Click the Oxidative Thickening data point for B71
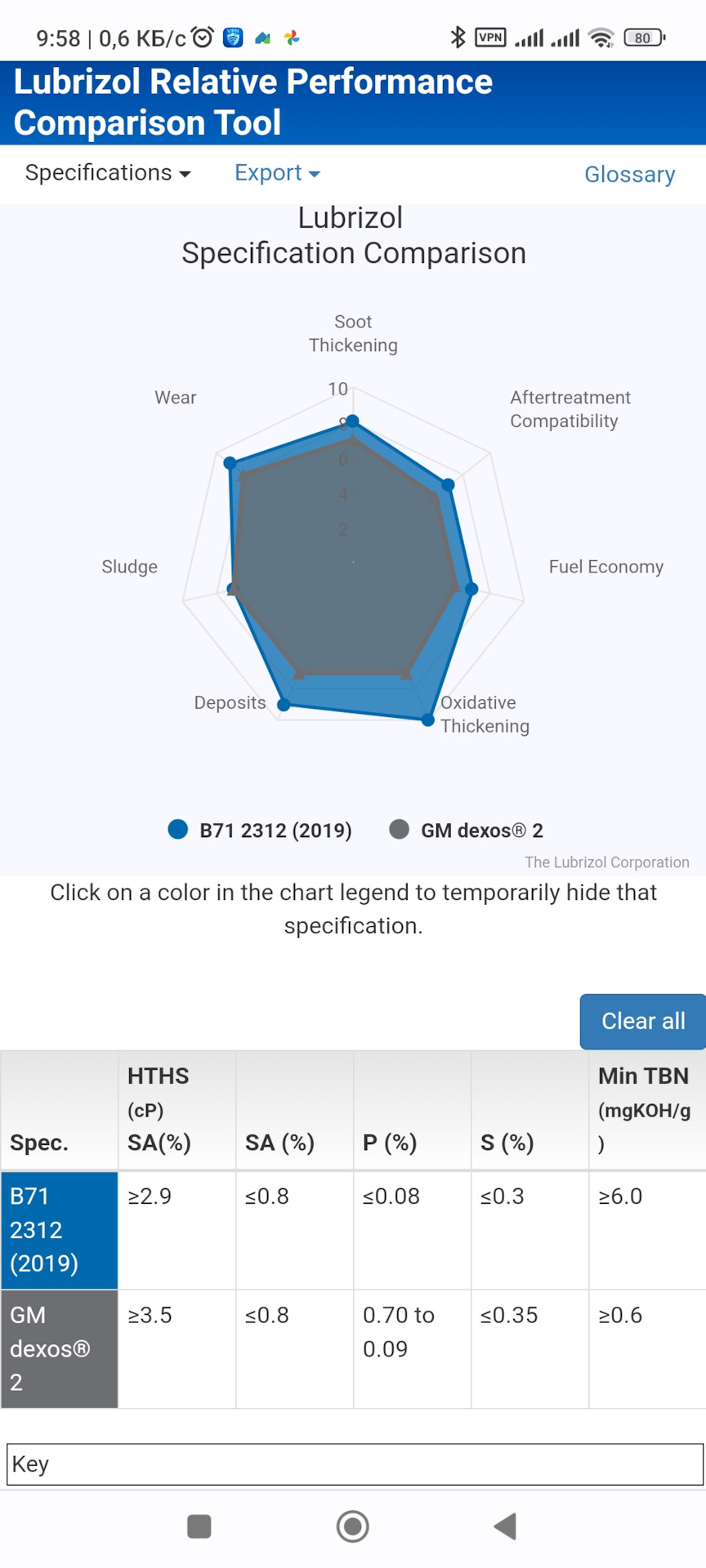Screen dimensions: 706x1568 pos(428,719)
